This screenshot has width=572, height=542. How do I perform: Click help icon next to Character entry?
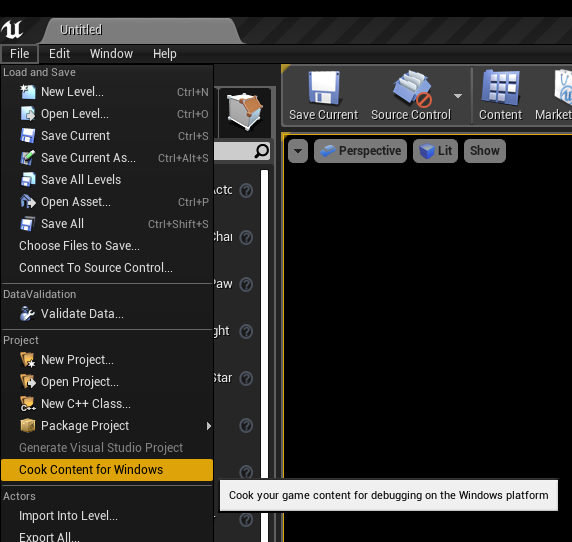point(246,237)
